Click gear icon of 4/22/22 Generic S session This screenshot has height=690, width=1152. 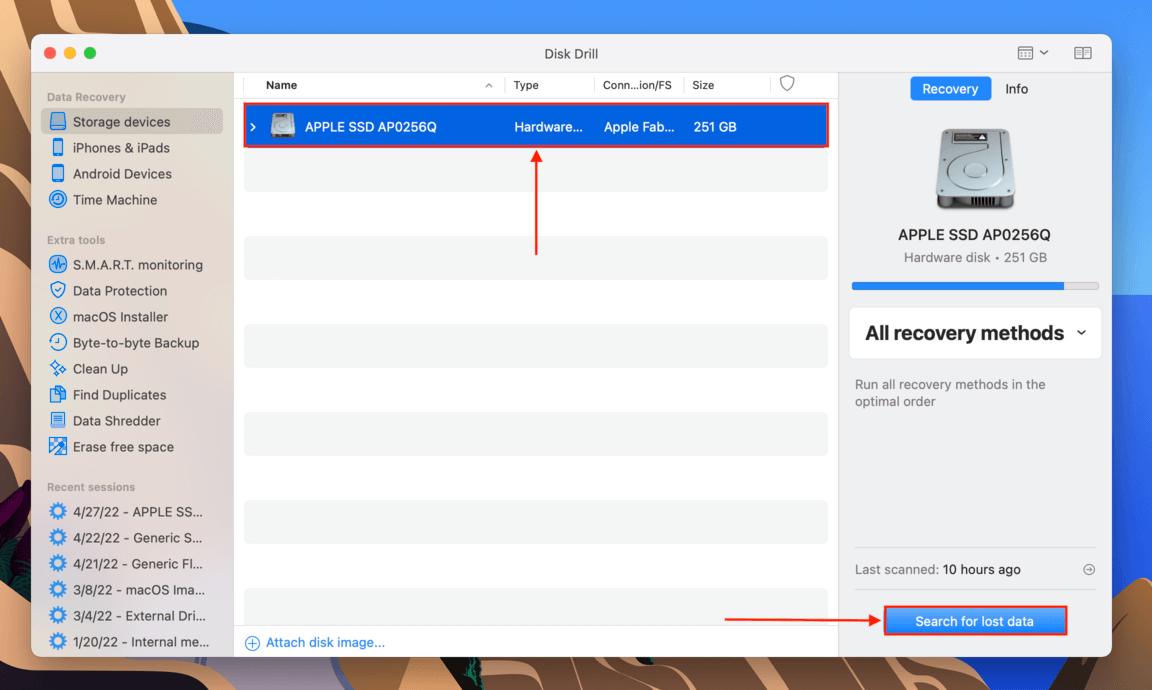[x=57, y=537]
